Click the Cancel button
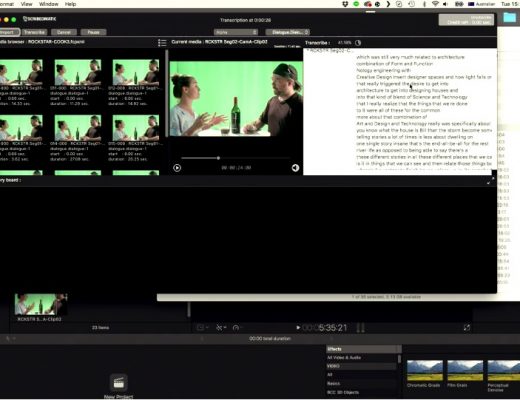The width and height of the screenshot is (520, 400). click(64, 32)
